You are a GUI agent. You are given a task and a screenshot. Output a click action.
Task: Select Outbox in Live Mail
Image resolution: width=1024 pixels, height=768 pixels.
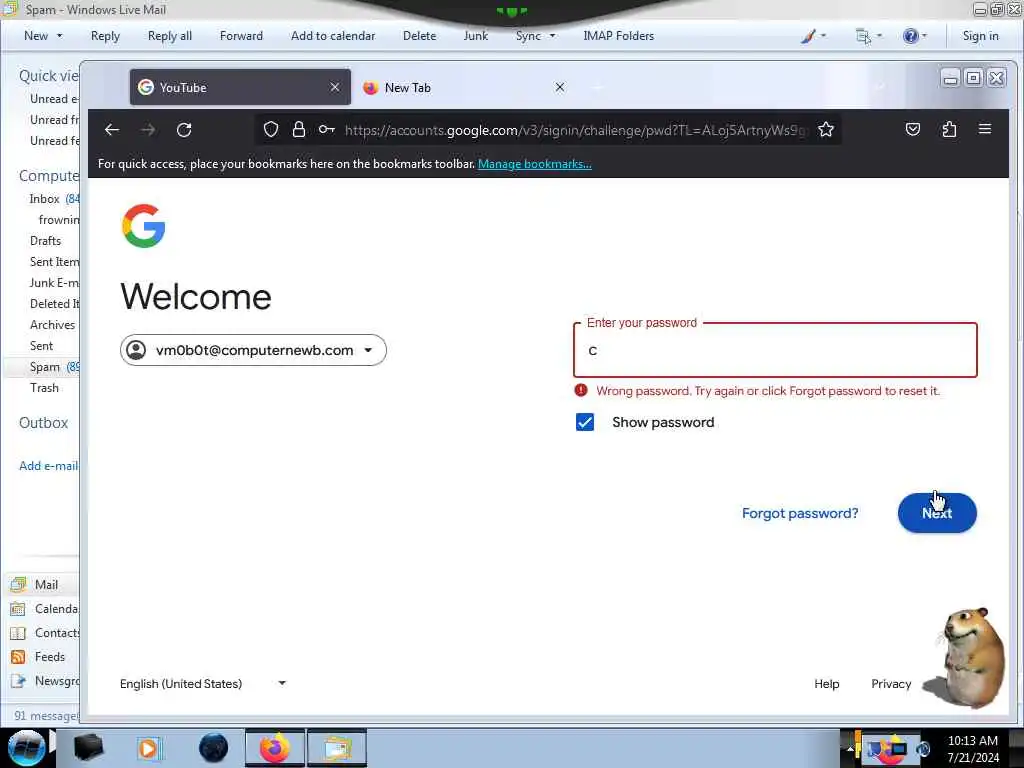tap(43, 423)
